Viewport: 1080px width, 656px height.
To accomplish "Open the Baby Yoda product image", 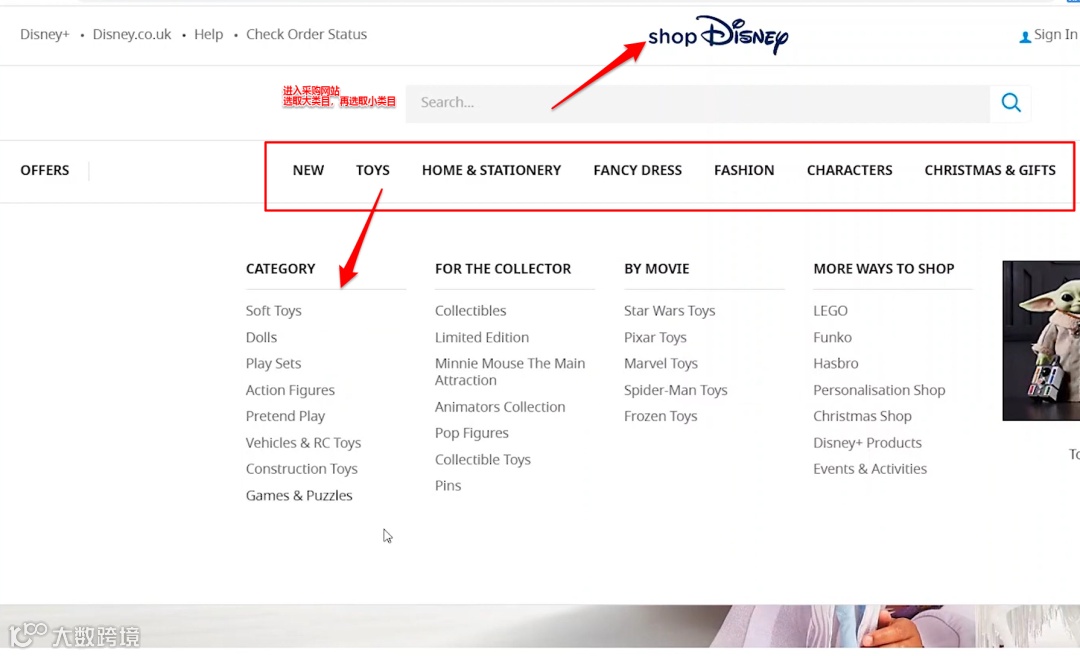I will tap(1041, 340).
